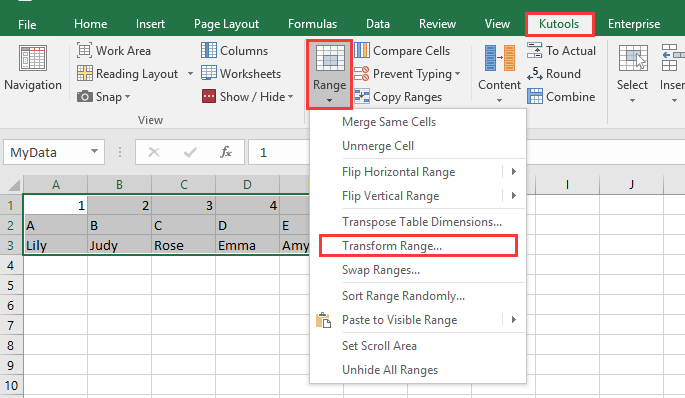Click the Work Area icon

(x=84, y=50)
